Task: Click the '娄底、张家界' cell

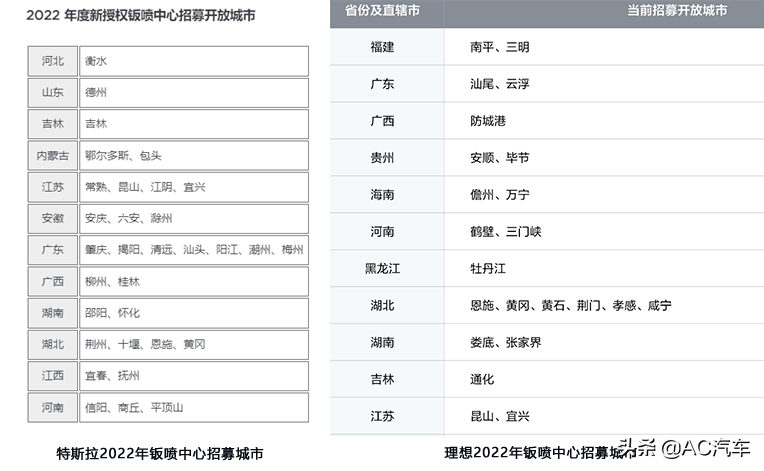Action: tap(604, 342)
